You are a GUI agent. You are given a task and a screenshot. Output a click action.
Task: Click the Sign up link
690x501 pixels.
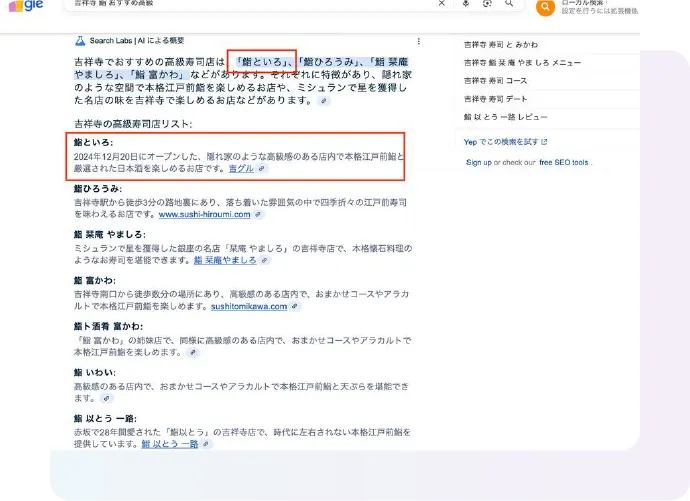pyautogui.click(x=479, y=162)
